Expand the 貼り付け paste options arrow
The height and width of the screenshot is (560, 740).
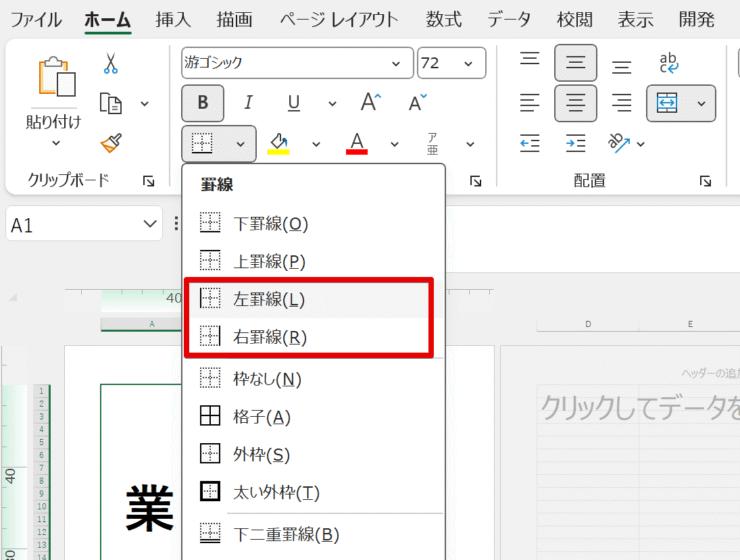click(x=56, y=142)
